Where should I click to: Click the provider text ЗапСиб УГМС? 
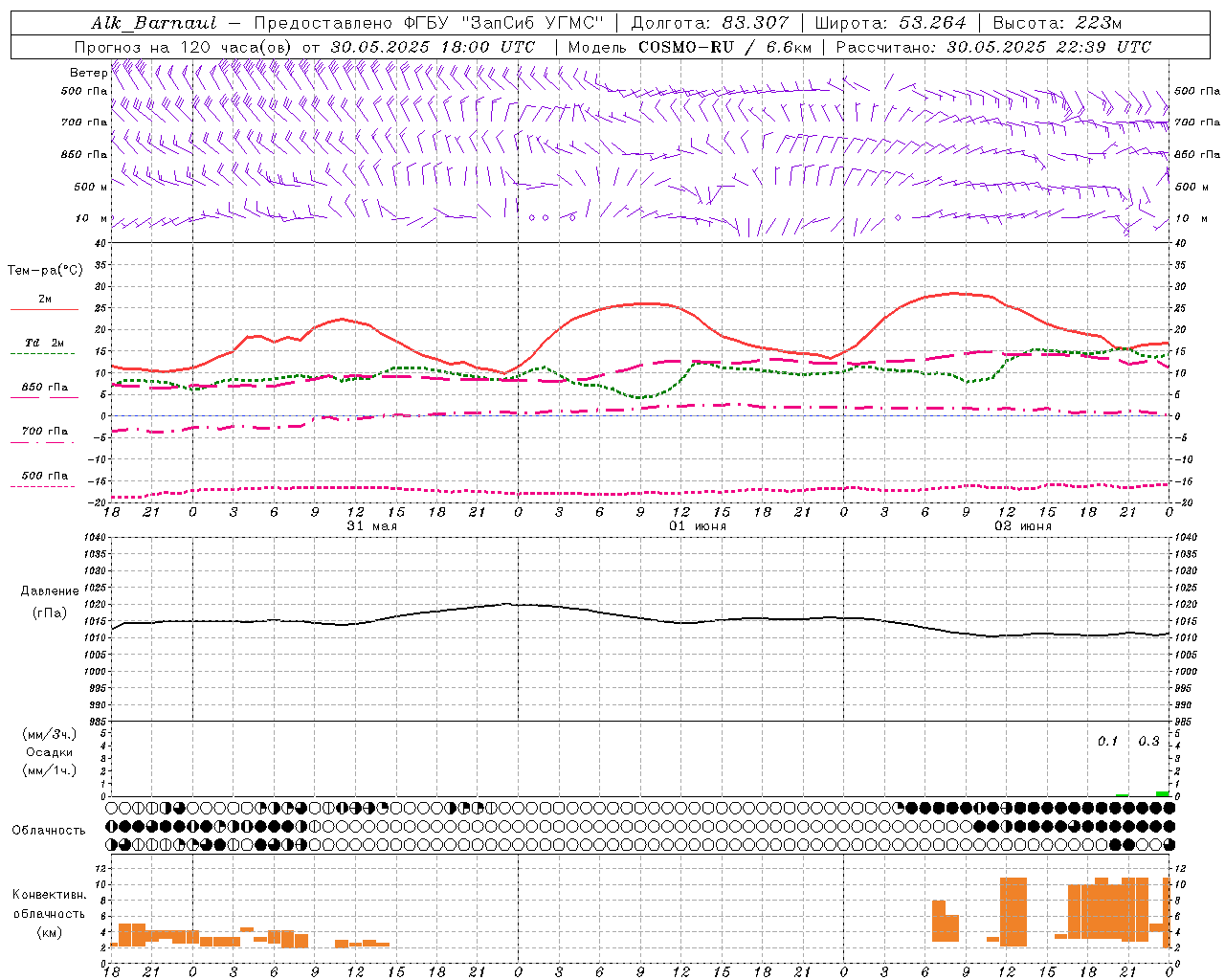tap(534, 23)
